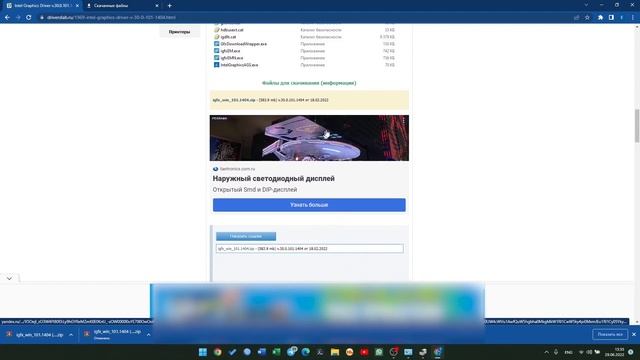Click the share page icon in address bar
Viewport: 640px width, 360px height.
tap(576, 18)
